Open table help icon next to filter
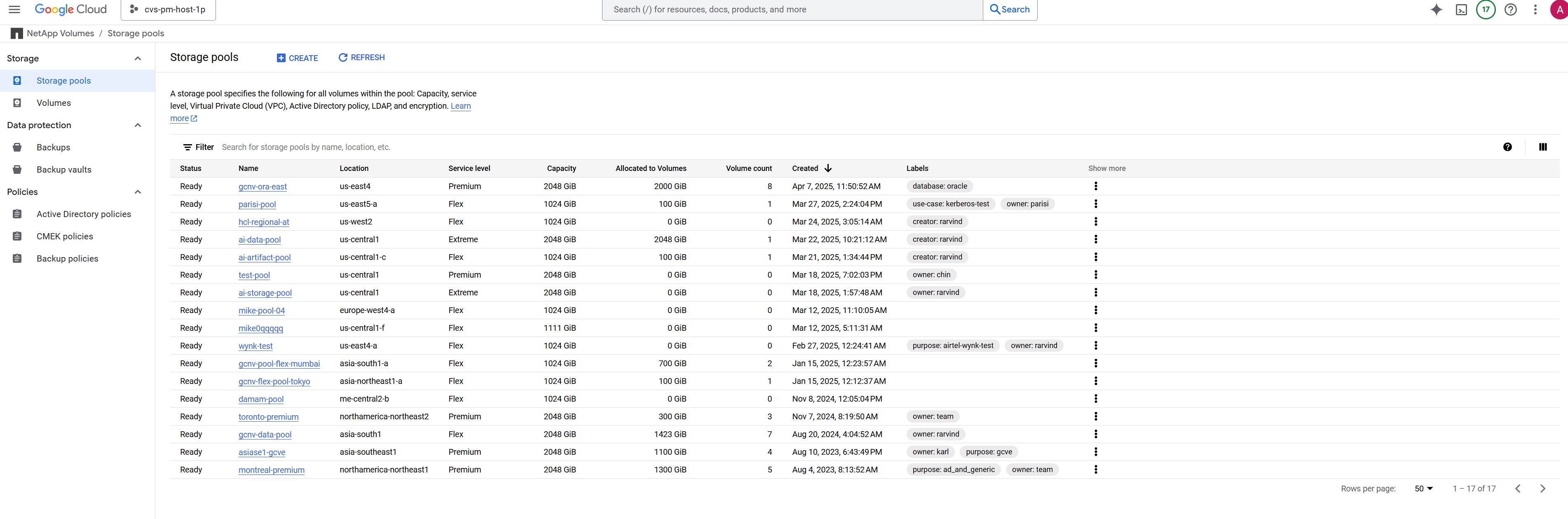Viewport: 1568px width, 519px height. coord(1507,147)
